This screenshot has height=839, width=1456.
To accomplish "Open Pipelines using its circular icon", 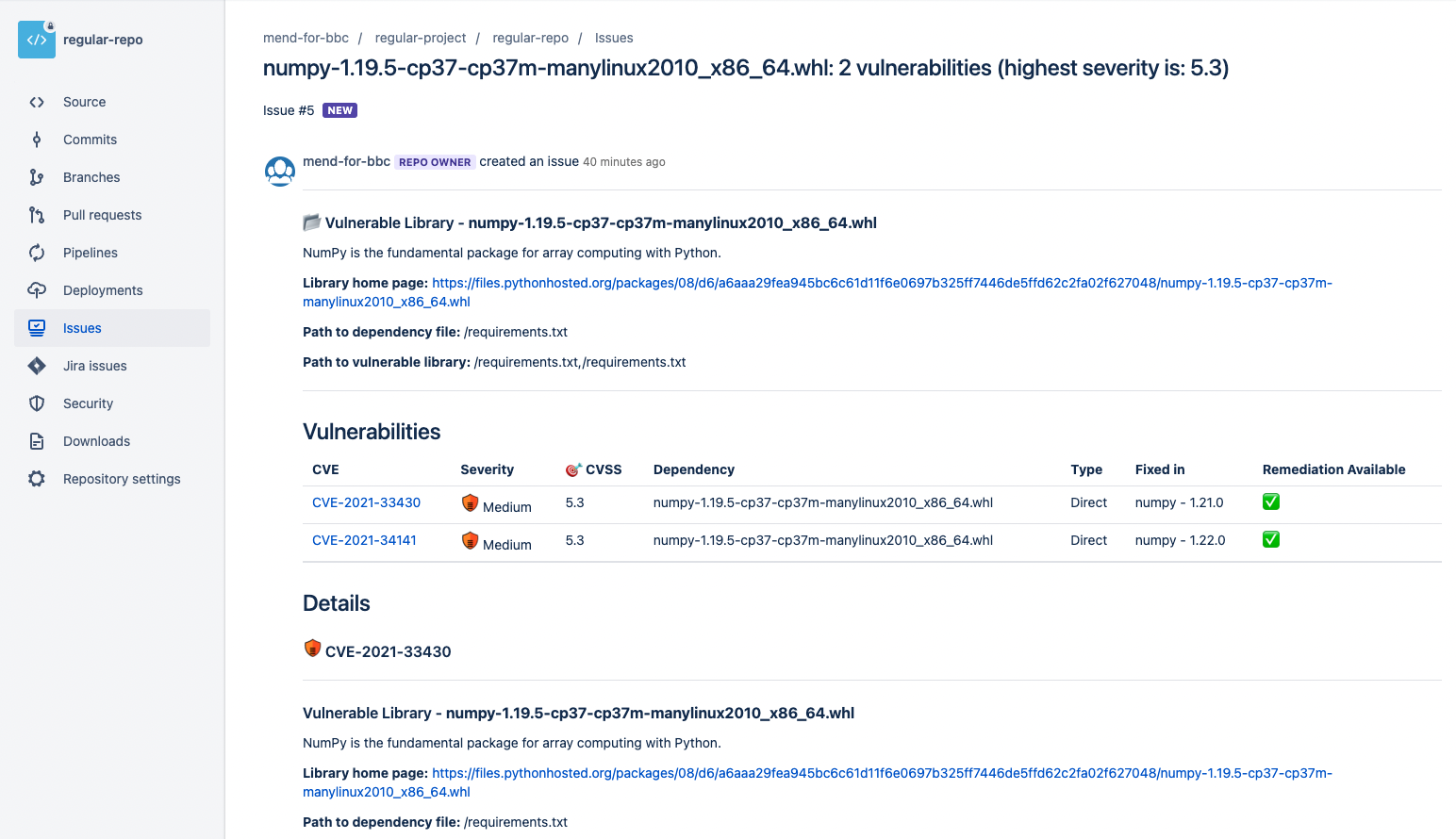I will click(x=37, y=253).
